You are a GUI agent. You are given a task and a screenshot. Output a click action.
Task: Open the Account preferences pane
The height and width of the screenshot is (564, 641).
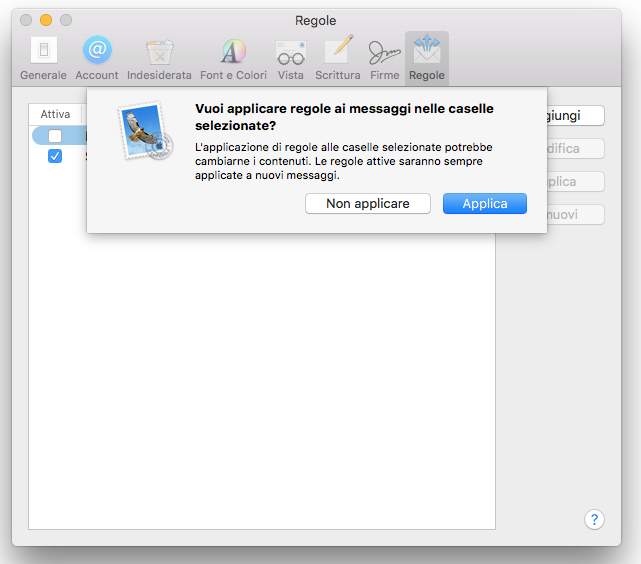[97, 58]
